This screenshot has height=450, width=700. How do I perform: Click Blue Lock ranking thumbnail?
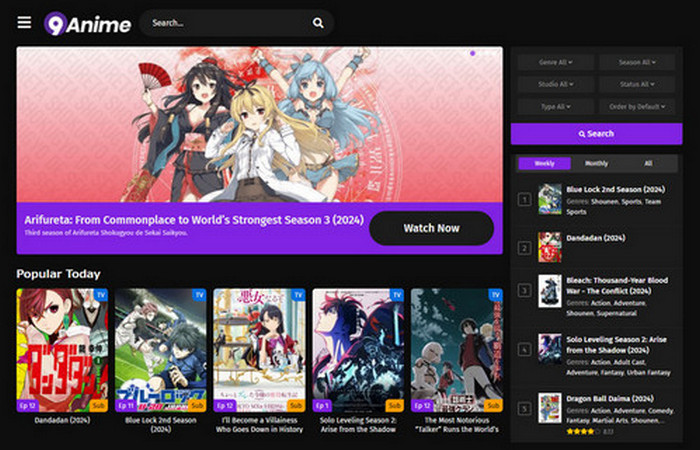click(550, 199)
